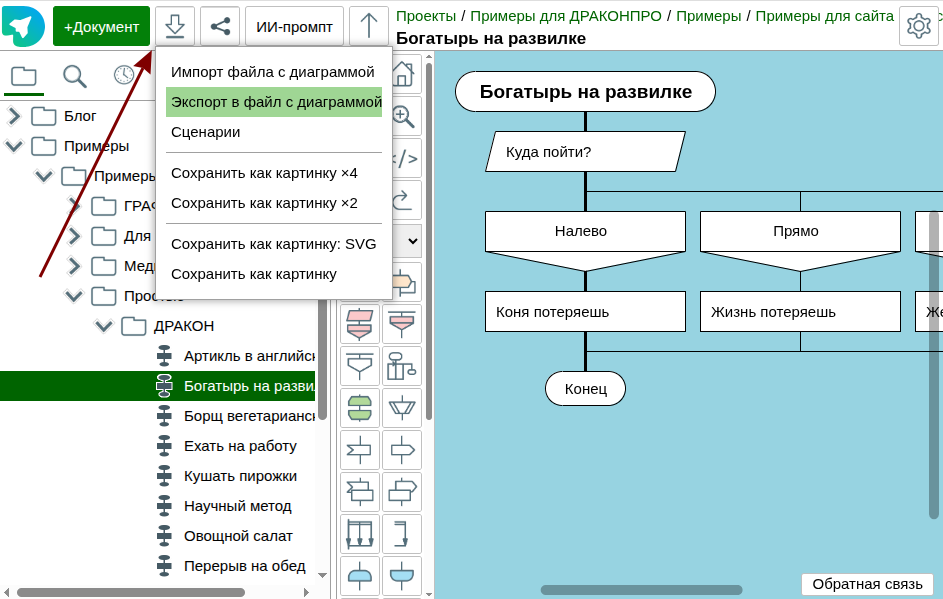Choose plain Сохранить как картинку item
Screen dimensions: 943x599
pyautogui.click(x=274, y=274)
